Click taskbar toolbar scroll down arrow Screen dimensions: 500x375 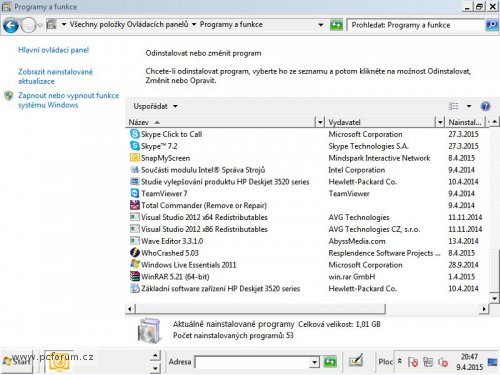pyautogui.click(x=155, y=368)
